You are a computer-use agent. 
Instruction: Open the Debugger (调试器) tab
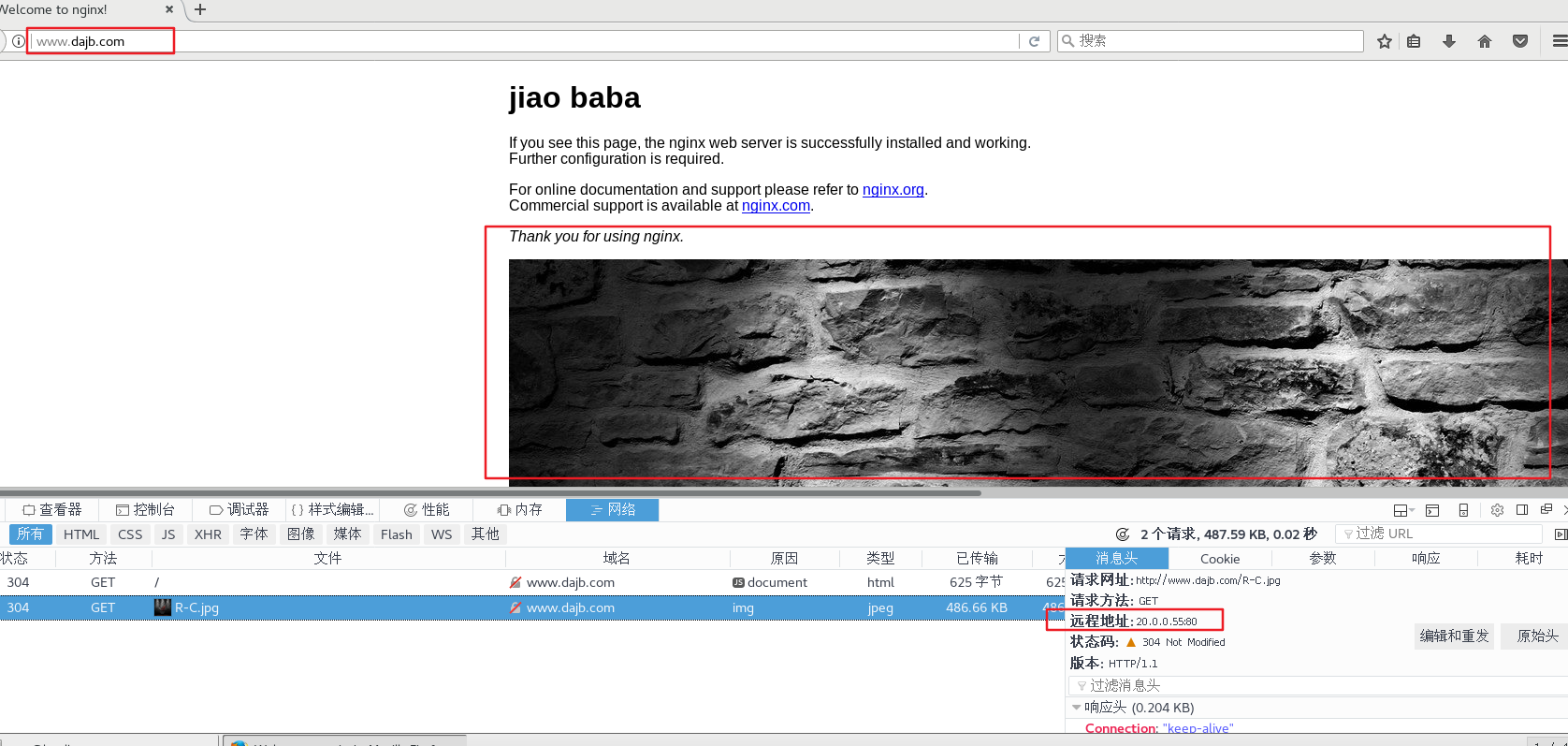pos(240,510)
